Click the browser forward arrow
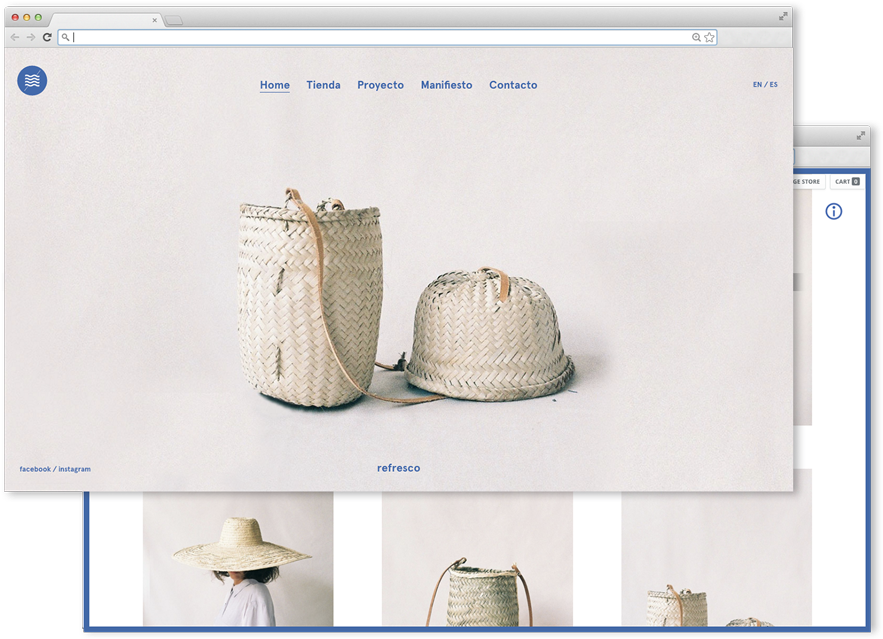883x639 pixels. [x=30, y=37]
